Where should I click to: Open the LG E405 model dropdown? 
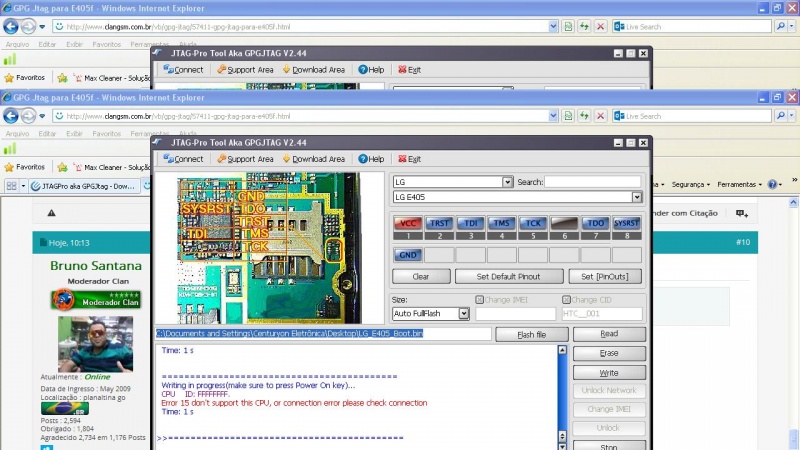[x=637, y=197]
